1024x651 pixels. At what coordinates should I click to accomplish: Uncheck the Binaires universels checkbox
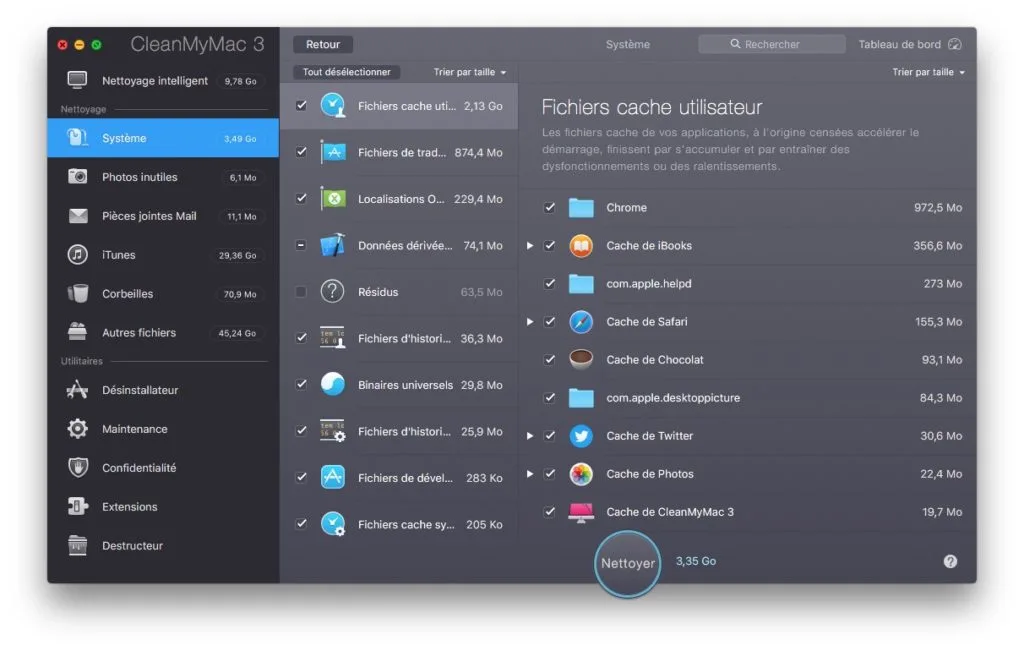[x=301, y=384]
